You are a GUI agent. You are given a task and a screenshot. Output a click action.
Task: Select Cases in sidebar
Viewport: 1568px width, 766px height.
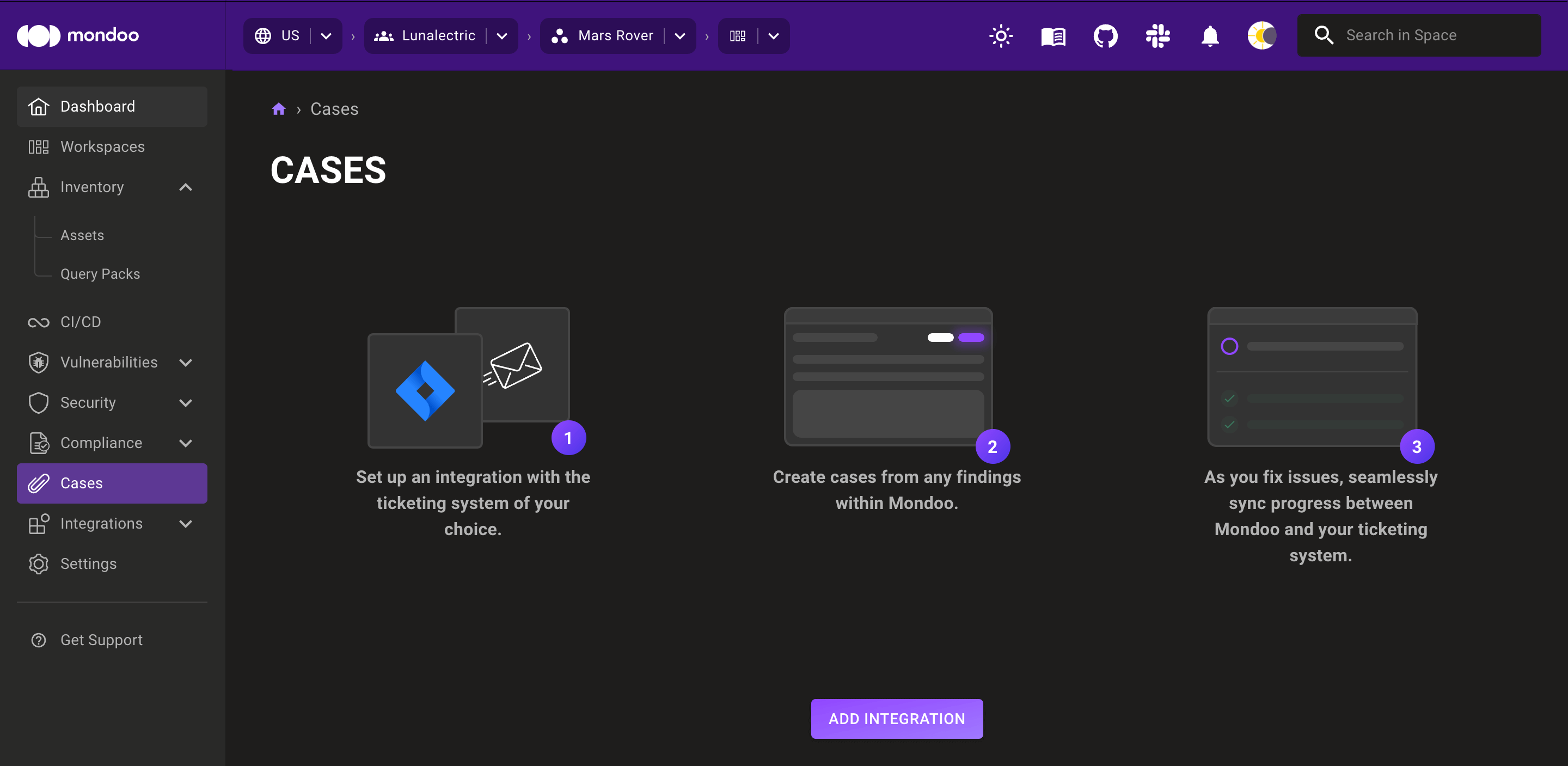coord(112,483)
